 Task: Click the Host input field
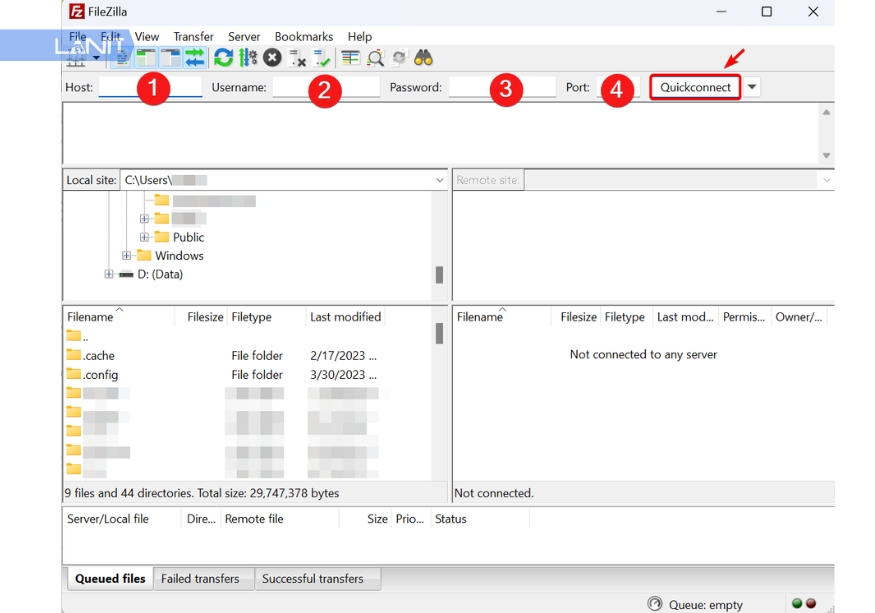coord(151,87)
